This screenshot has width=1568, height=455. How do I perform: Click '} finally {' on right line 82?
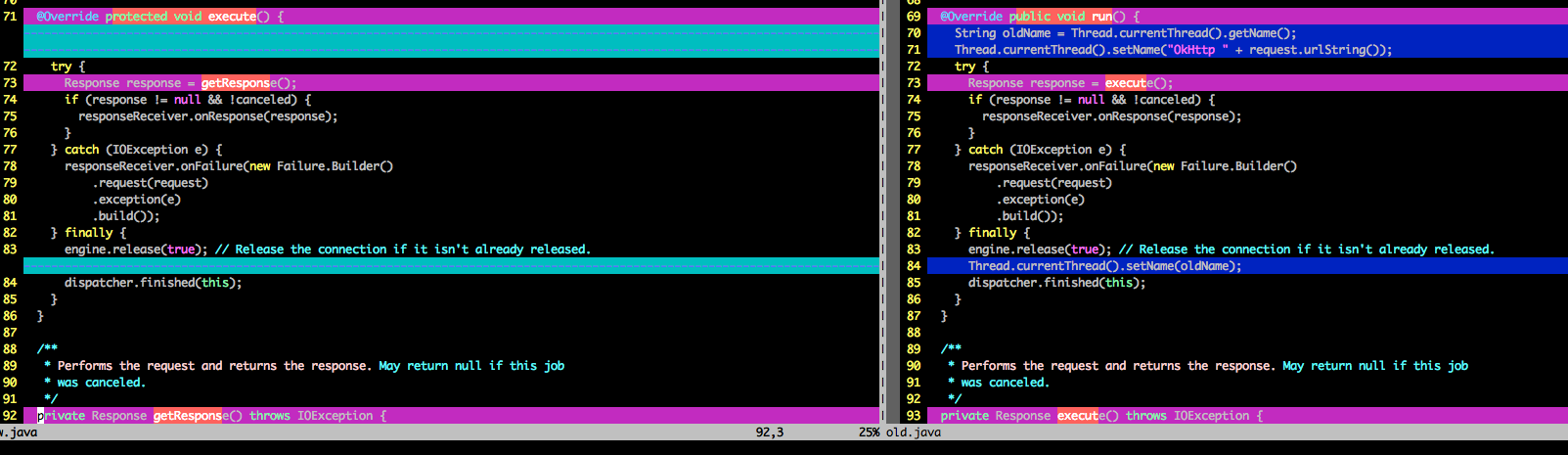(993, 233)
